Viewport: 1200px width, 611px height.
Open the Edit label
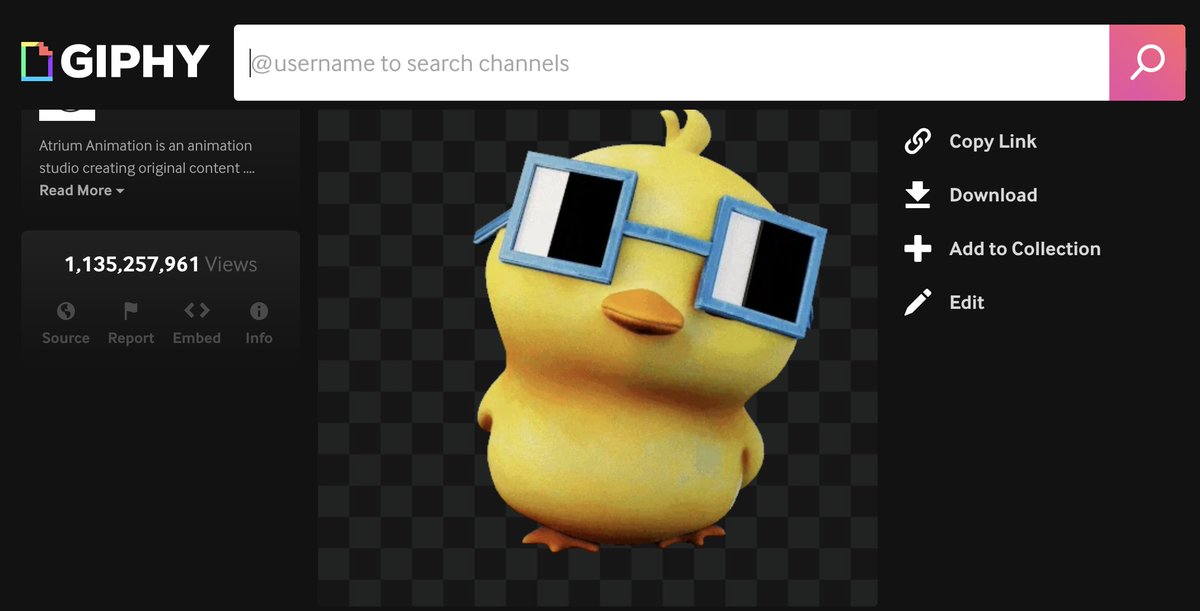[x=967, y=302]
